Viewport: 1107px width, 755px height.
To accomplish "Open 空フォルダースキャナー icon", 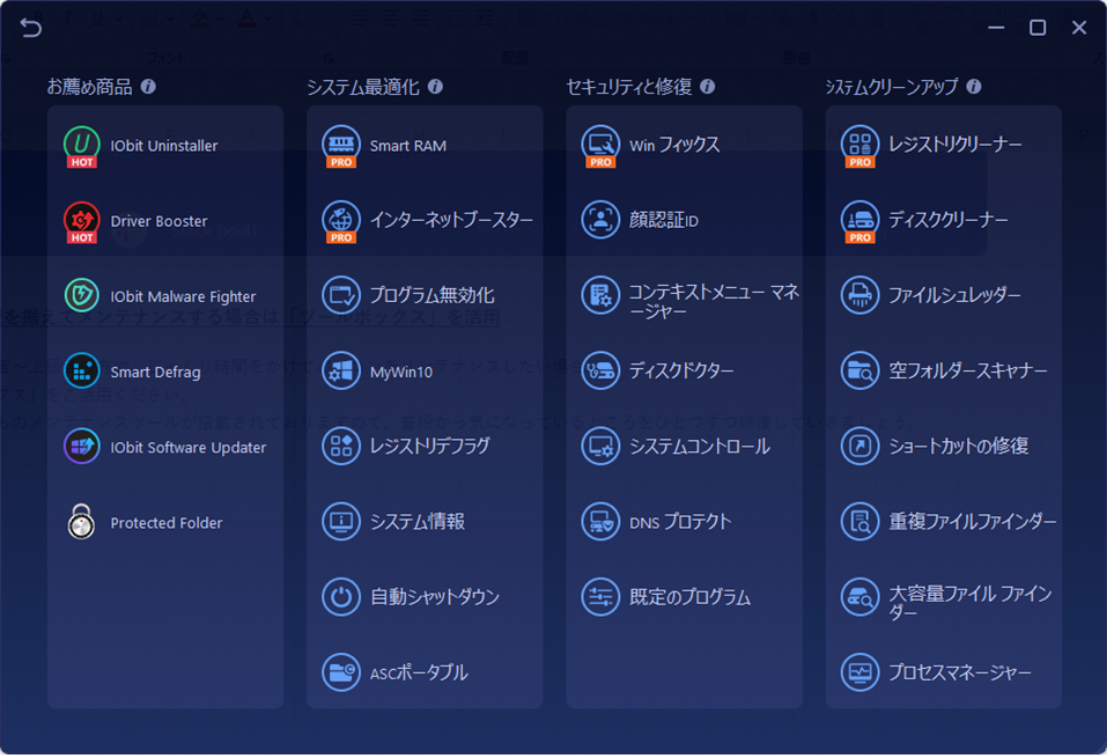I will coord(860,370).
